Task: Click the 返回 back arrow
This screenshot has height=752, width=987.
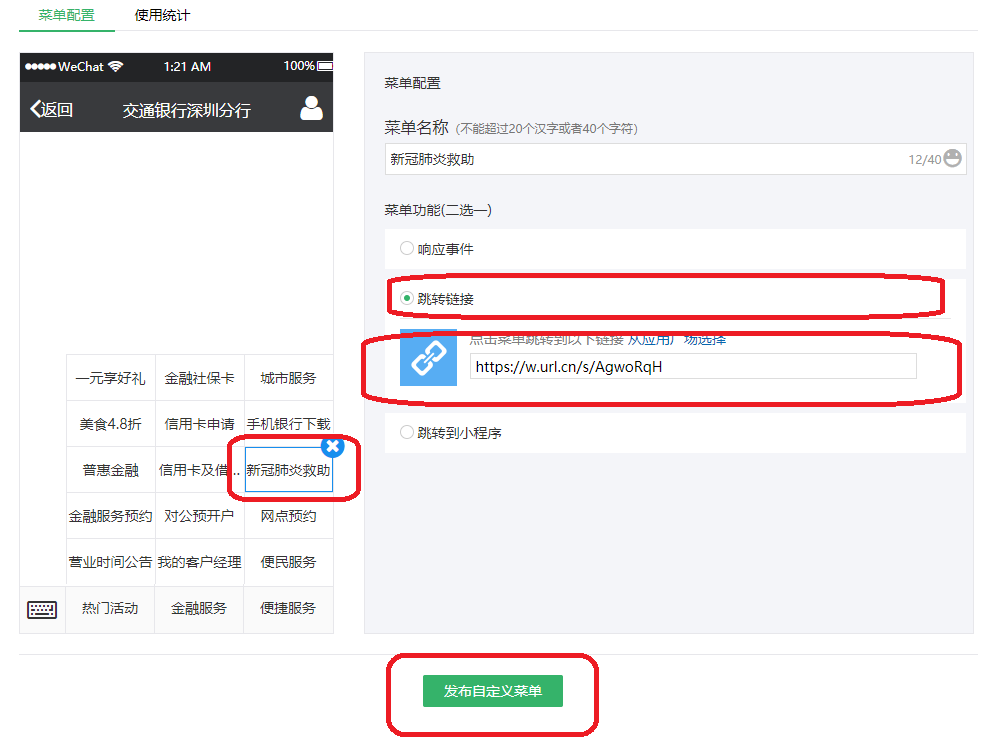Action: 52,109
